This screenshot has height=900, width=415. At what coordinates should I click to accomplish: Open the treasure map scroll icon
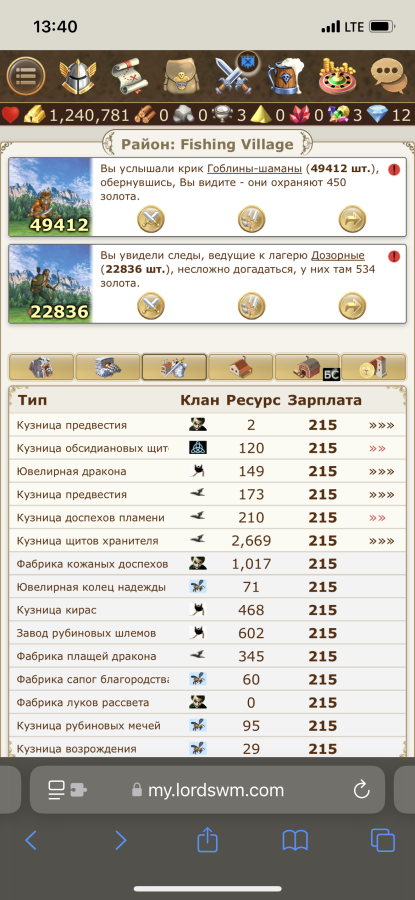tap(129, 76)
